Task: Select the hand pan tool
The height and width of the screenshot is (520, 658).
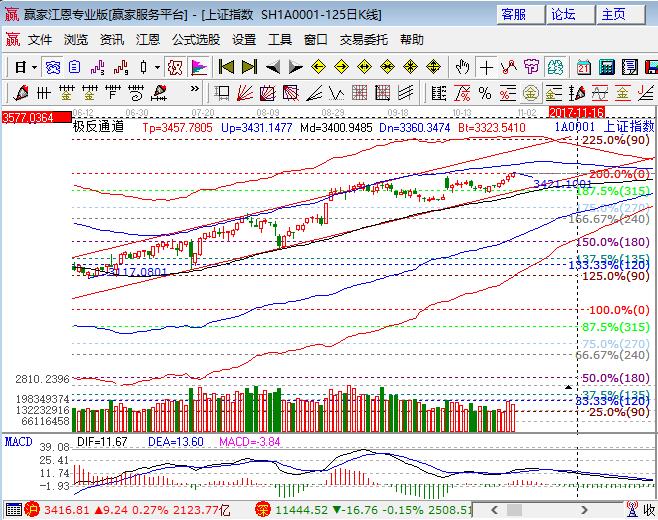Action: pos(462,67)
